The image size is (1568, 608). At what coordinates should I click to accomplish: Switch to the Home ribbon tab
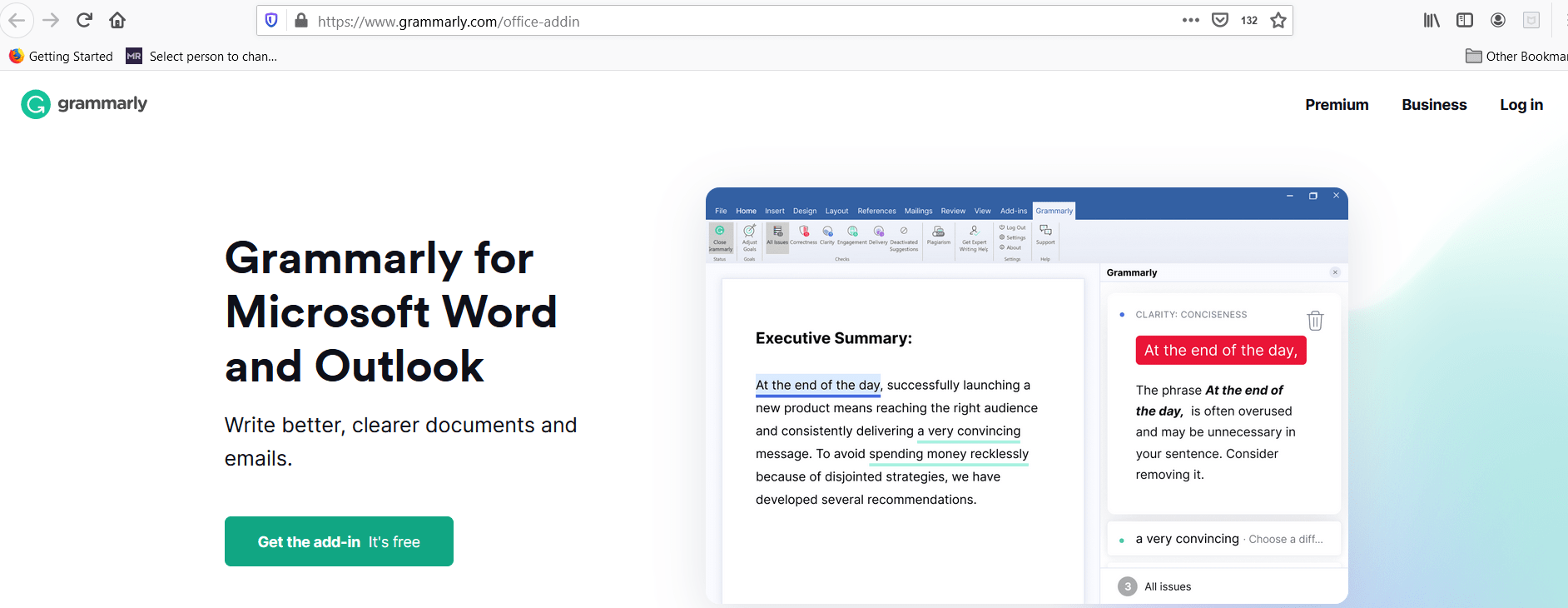[746, 211]
